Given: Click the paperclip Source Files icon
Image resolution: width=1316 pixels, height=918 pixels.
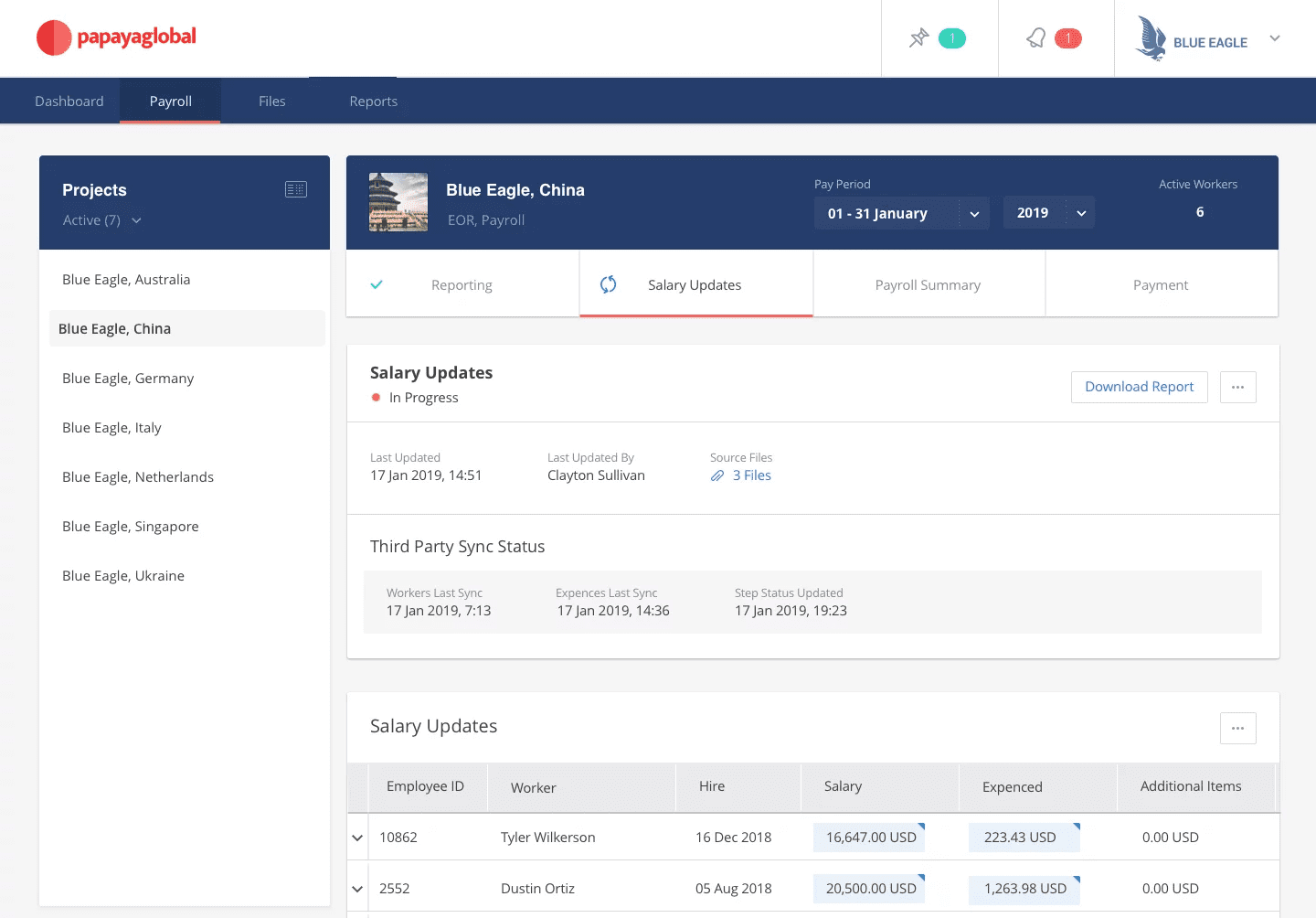Looking at the screenshot, I should 717,475.
